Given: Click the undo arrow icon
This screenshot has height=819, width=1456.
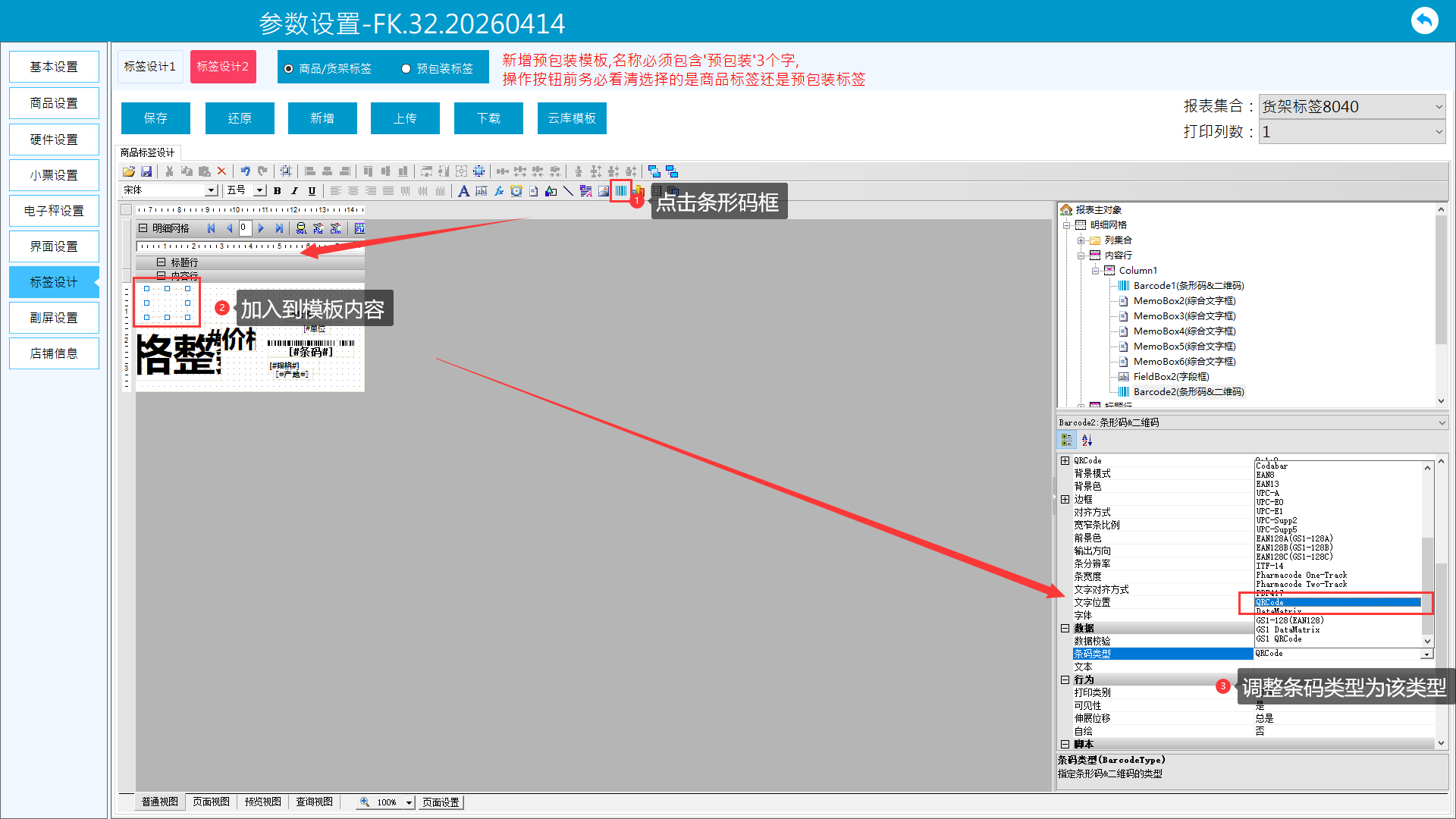Looking at the screenshot, I should pos(245,171).
